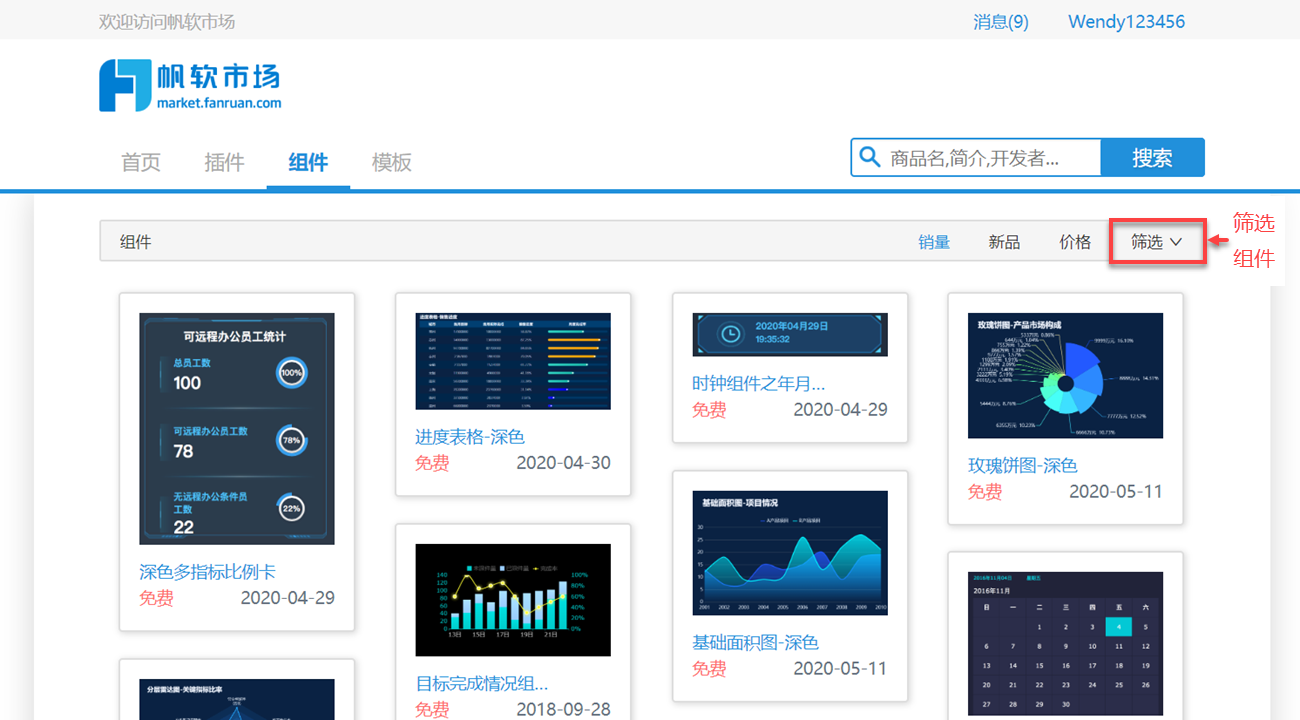1300x720 pixels.
Task: Open the 首页 tab
Action: [x=141, y=162]
